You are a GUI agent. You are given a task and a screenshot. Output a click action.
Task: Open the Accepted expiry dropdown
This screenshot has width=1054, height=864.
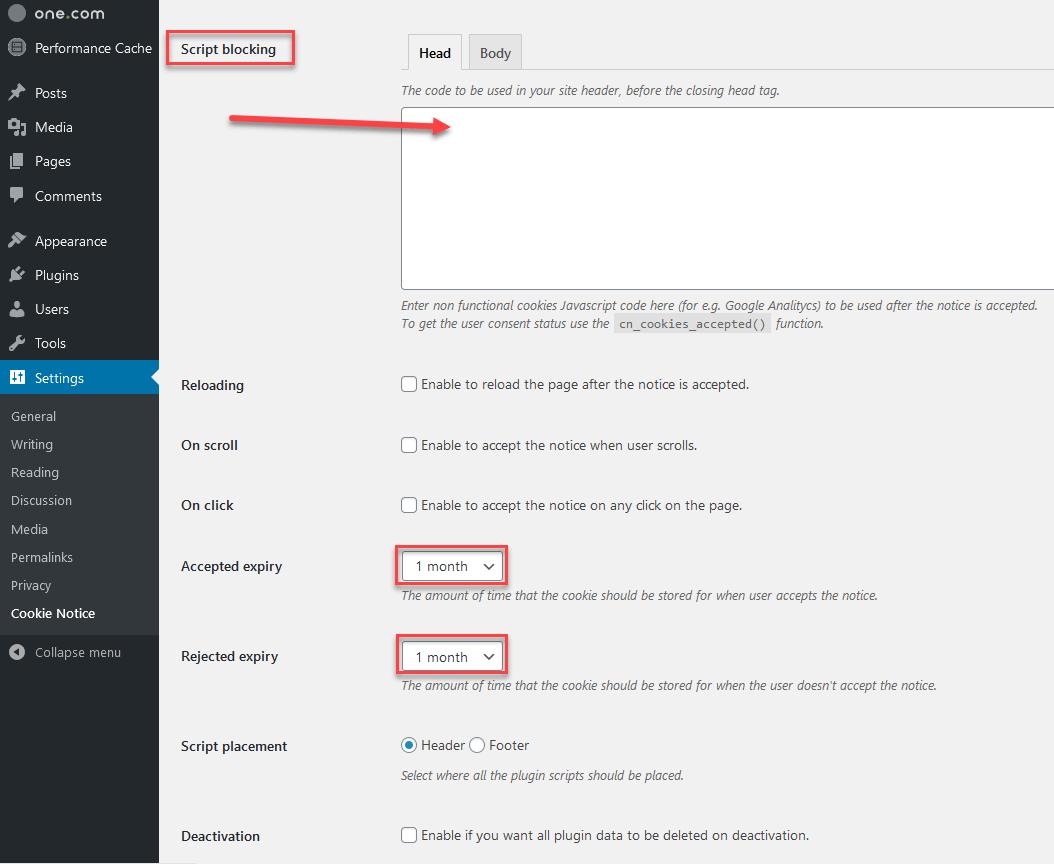point(451,565)
